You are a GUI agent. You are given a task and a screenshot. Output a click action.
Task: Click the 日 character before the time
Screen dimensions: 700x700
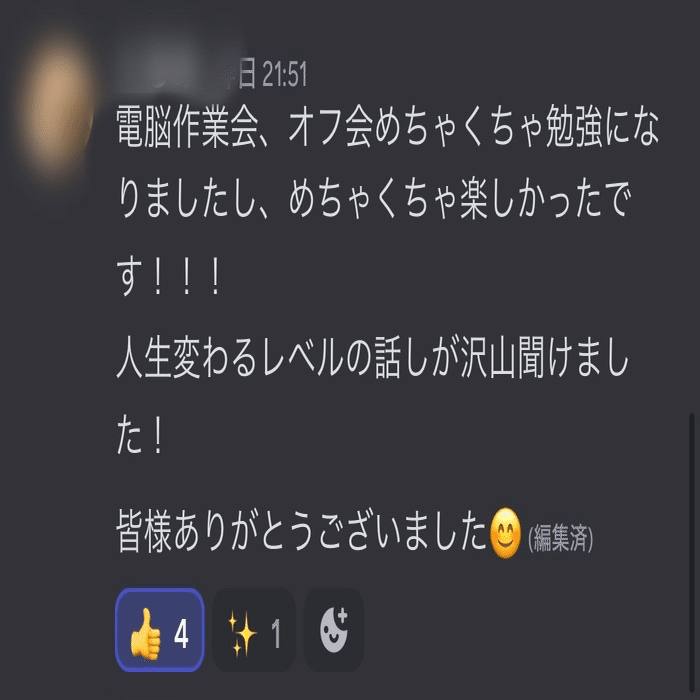point(247,74)
